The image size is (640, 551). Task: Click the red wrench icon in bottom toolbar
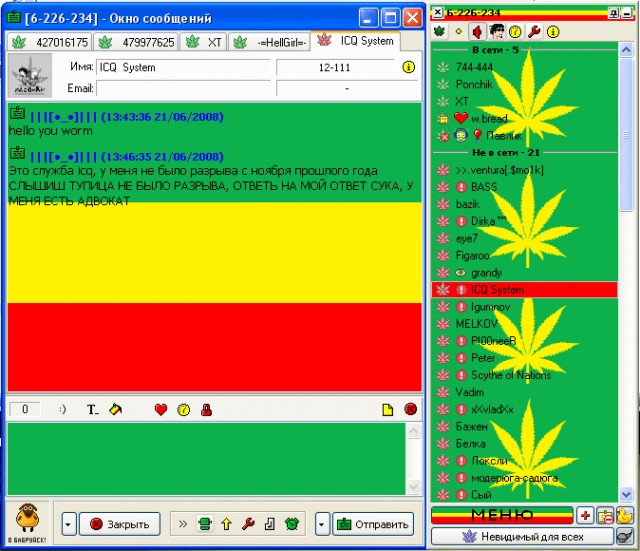[248, 524]
